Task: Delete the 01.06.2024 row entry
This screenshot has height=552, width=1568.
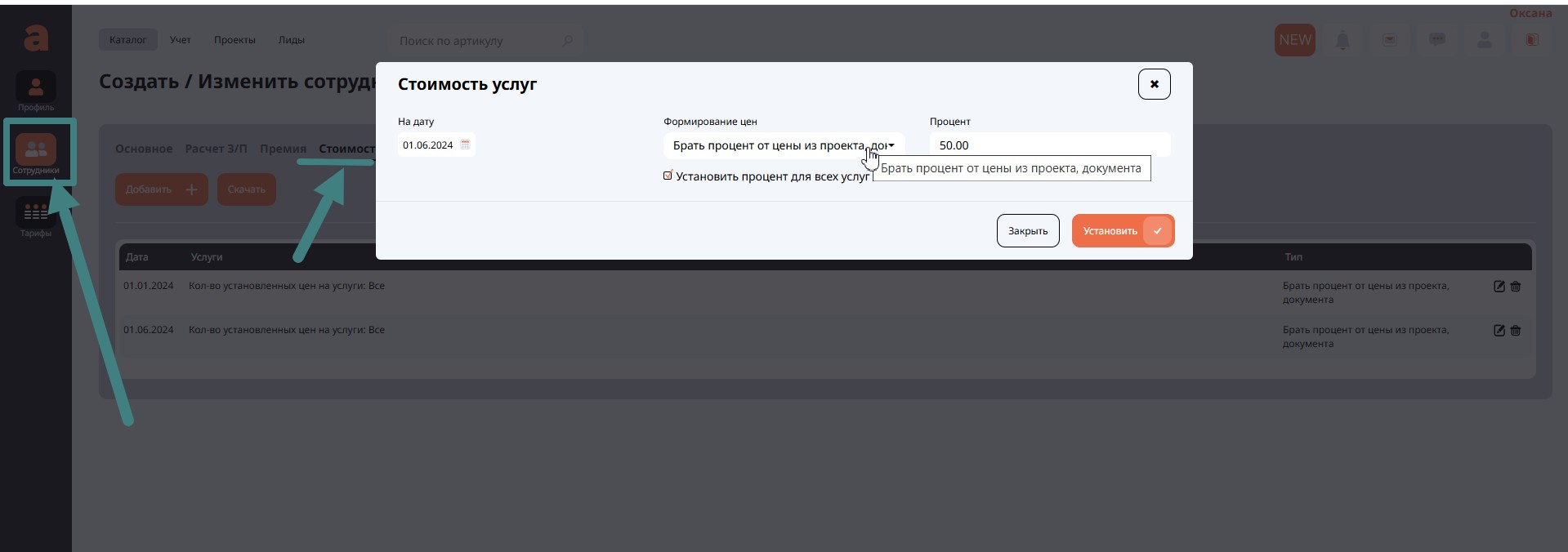Action: click(x=1516, y=331)
